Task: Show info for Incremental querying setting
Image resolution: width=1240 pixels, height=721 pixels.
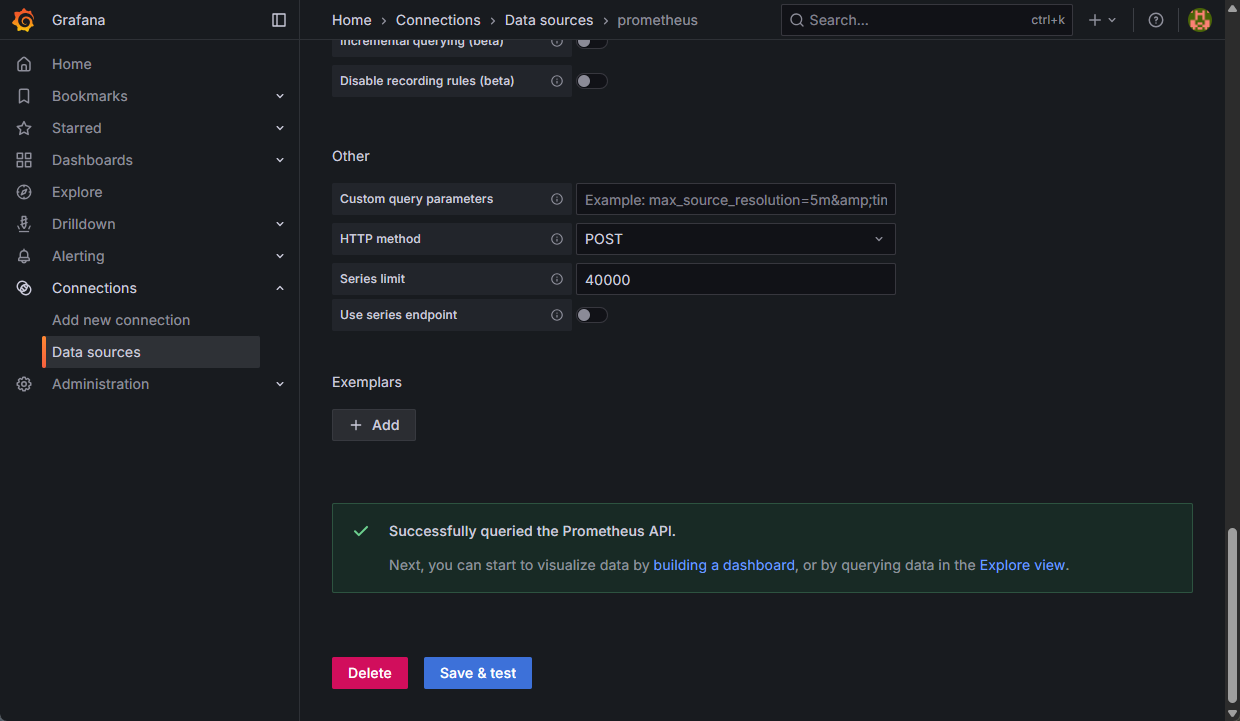Action: click(x=557, y=42)
